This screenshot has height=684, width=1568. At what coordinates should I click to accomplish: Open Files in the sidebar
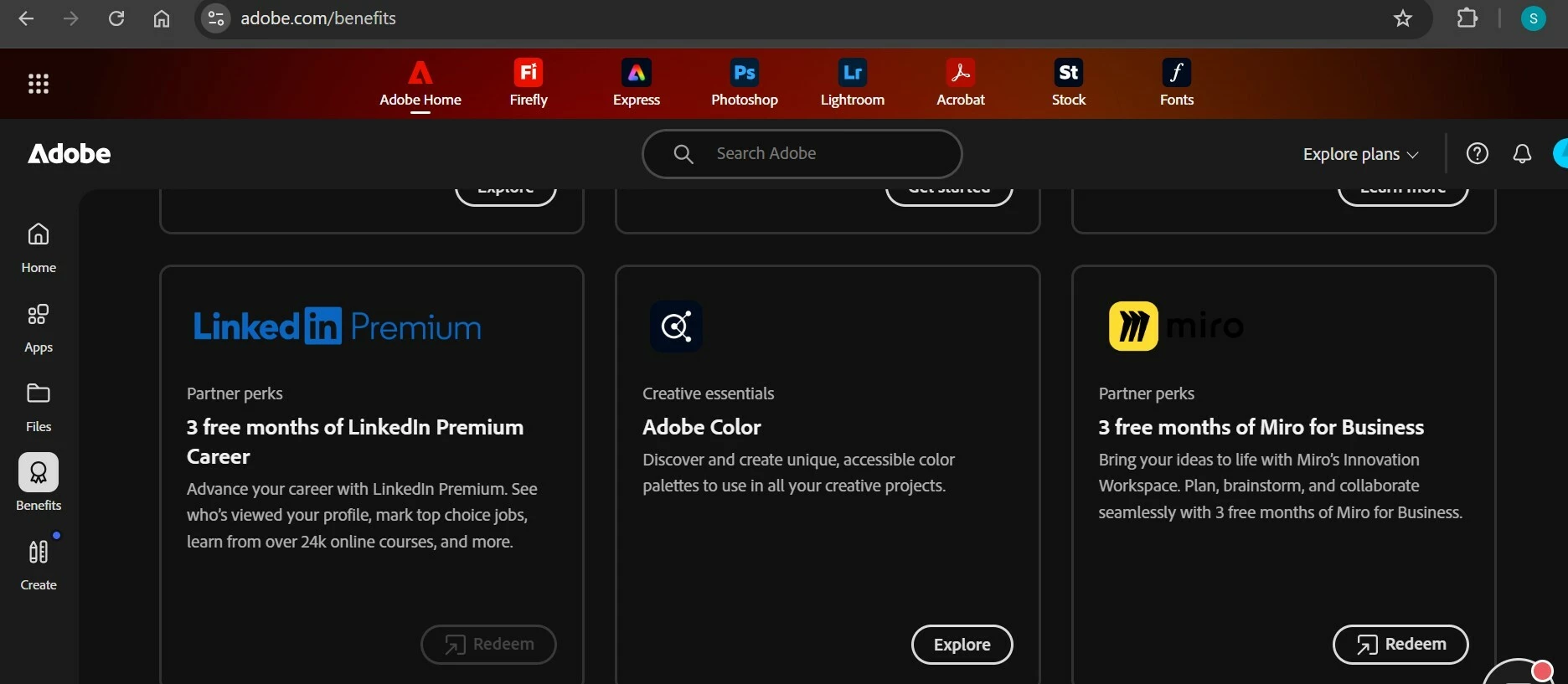pos(39,408)
